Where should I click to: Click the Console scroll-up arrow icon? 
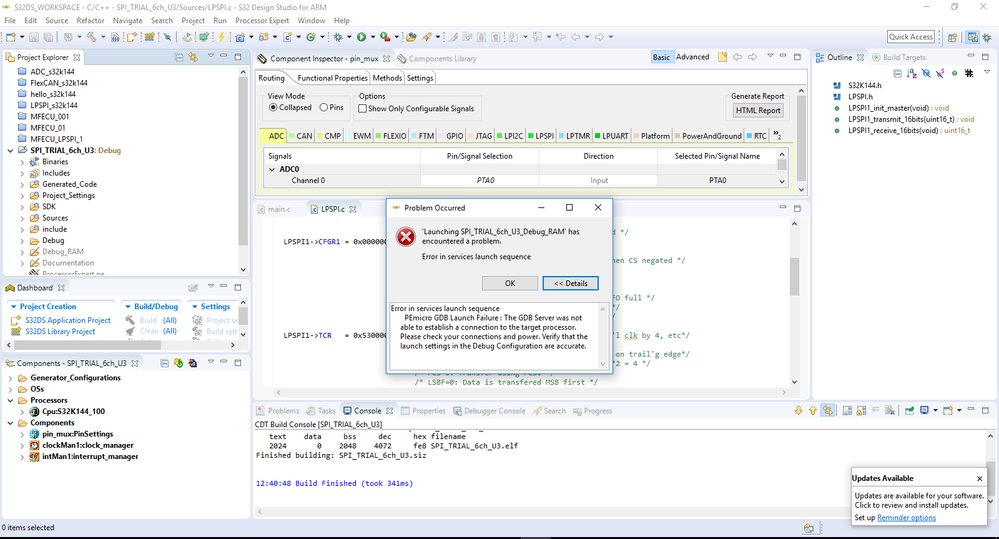coord(812,411)
